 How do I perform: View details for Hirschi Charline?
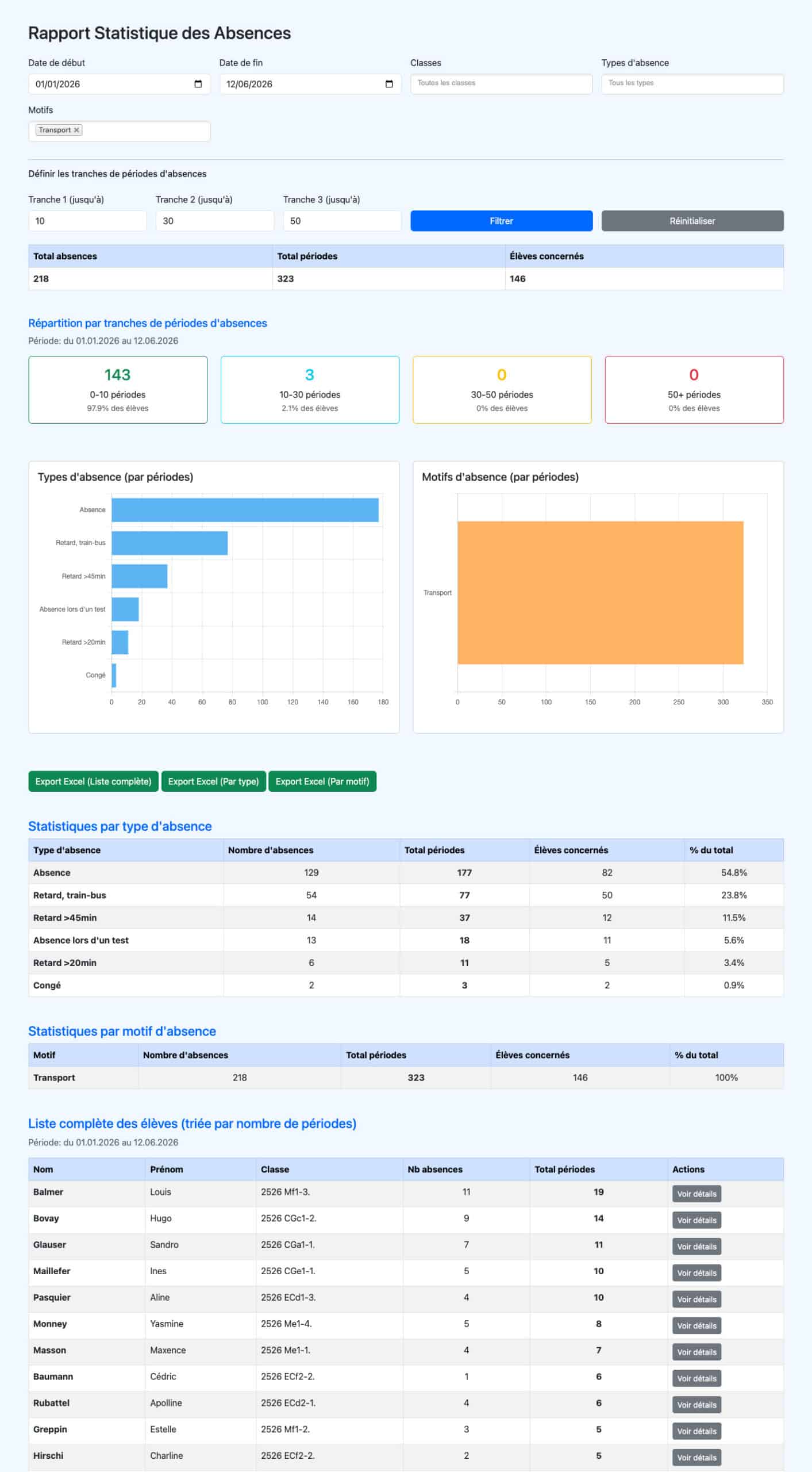click(696, 1458)
